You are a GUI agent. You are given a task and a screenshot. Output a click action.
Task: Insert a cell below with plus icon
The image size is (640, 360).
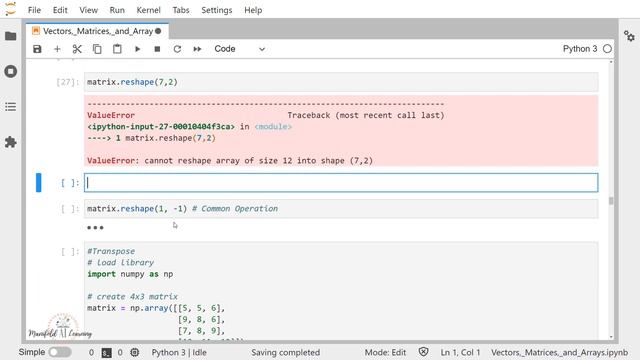tap(57, 49)
